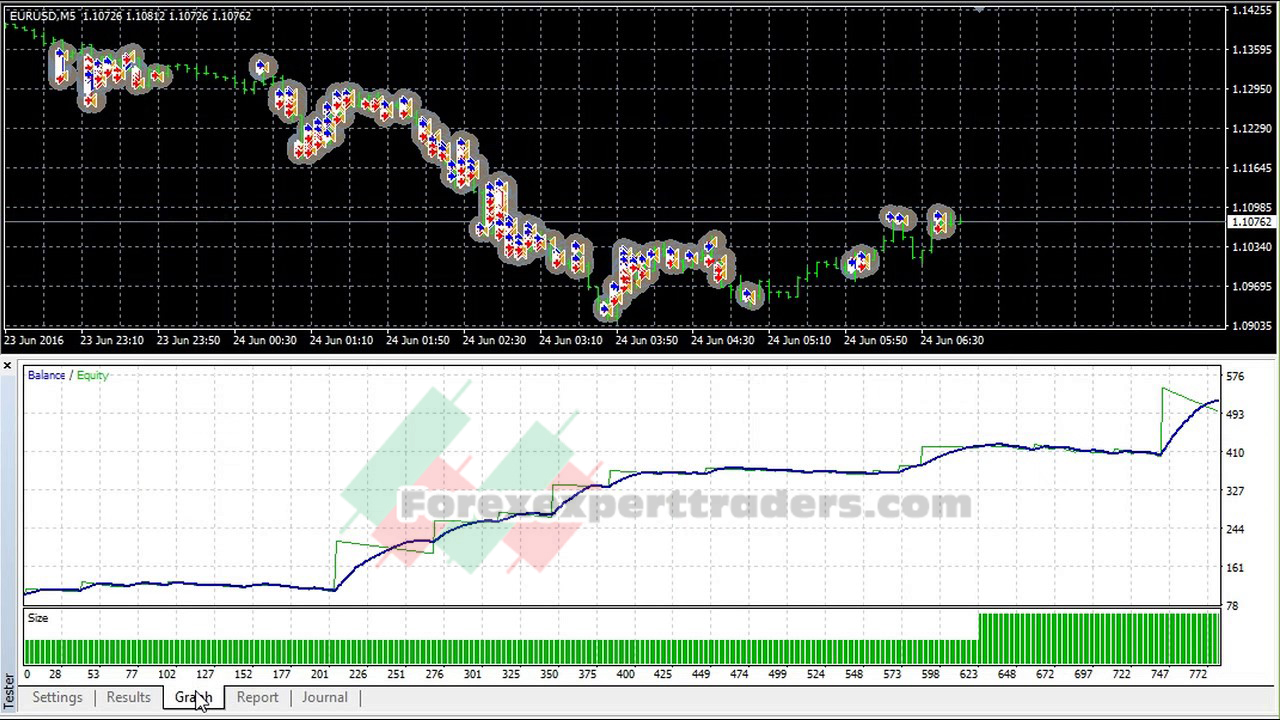Click trade number 623 on graph axis
The width and height of the screenshot is (1280, 720).
point(968,674)
